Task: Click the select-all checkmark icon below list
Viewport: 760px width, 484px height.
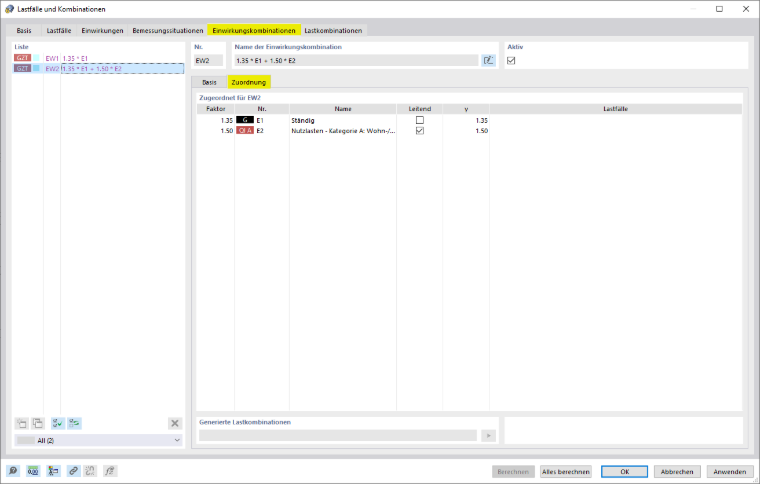Action: tap(58, 423)
